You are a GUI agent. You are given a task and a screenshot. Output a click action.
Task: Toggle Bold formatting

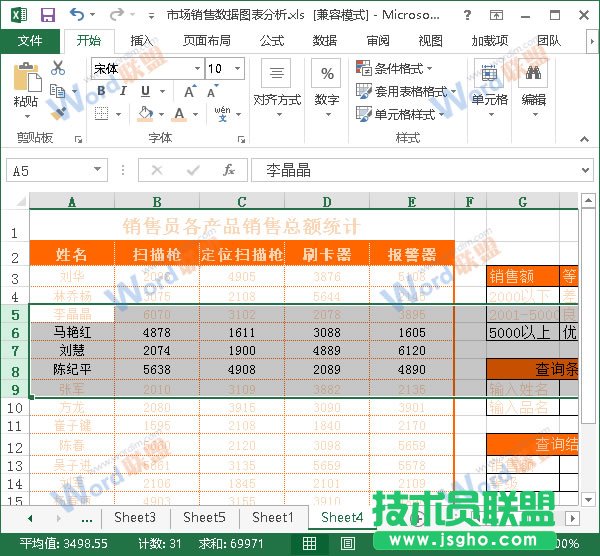point(101,91)
